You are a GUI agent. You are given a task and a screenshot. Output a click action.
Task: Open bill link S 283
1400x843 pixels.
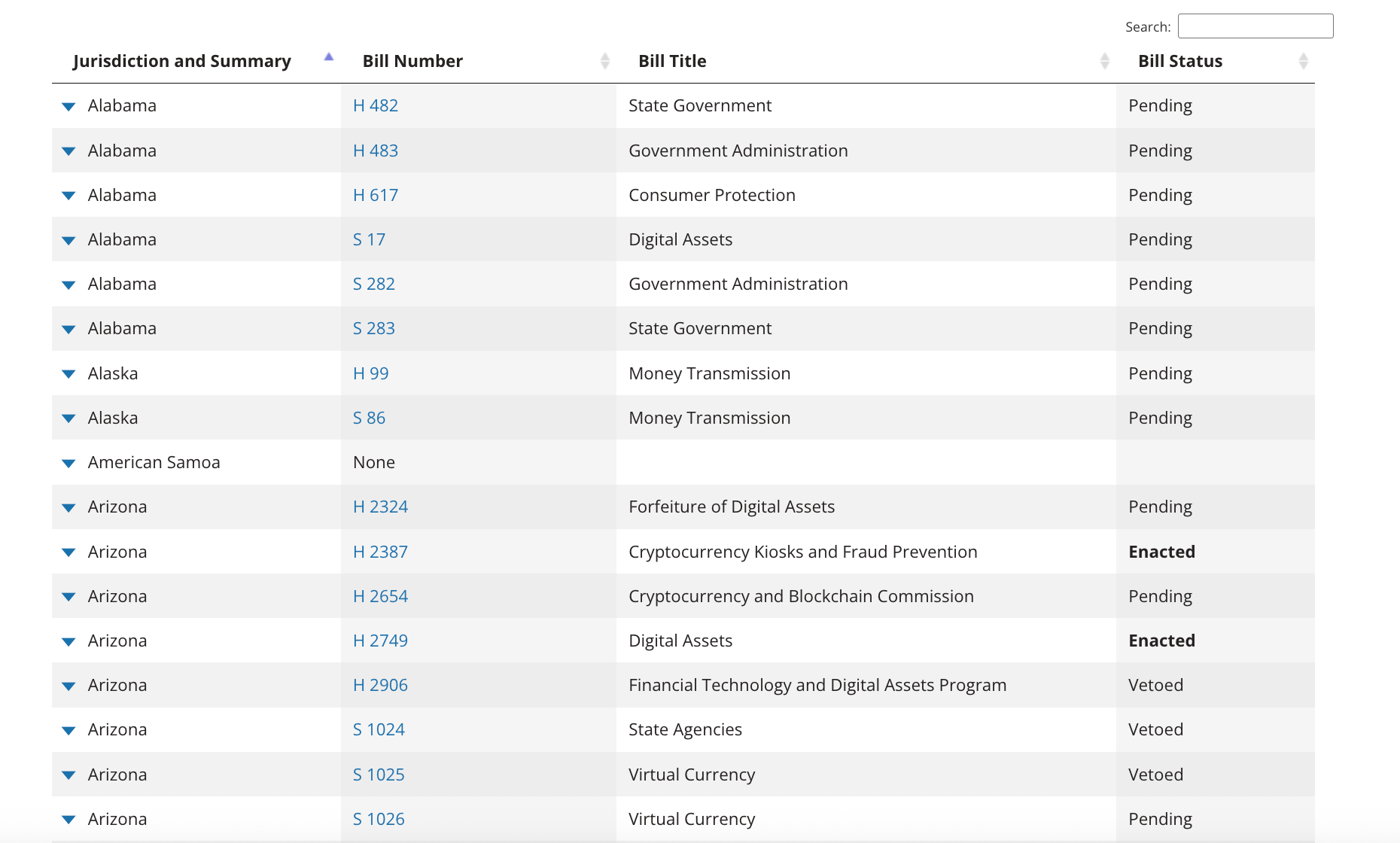[x=374, y=328]
